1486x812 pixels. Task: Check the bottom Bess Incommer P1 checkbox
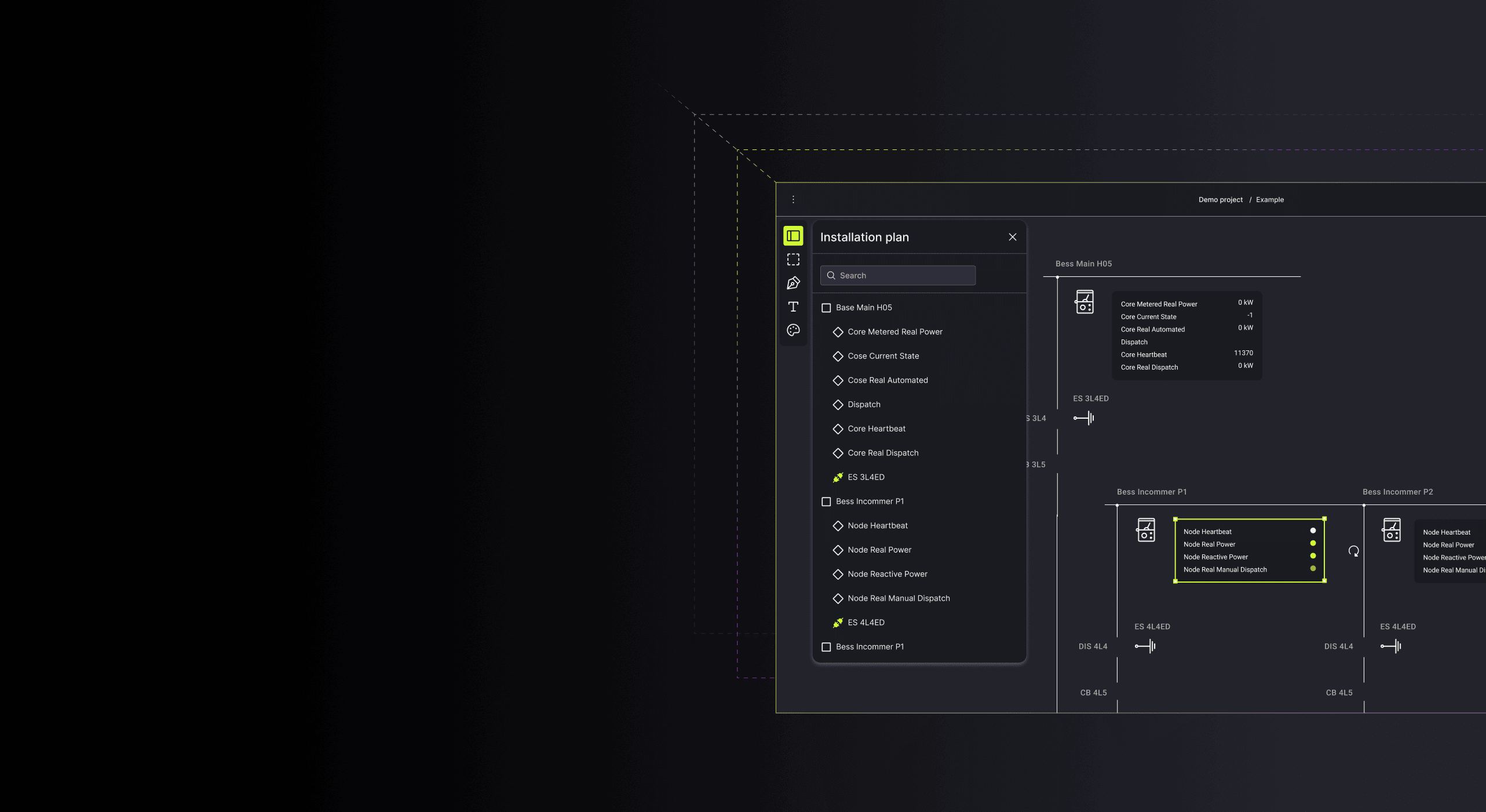coord(826,647)
